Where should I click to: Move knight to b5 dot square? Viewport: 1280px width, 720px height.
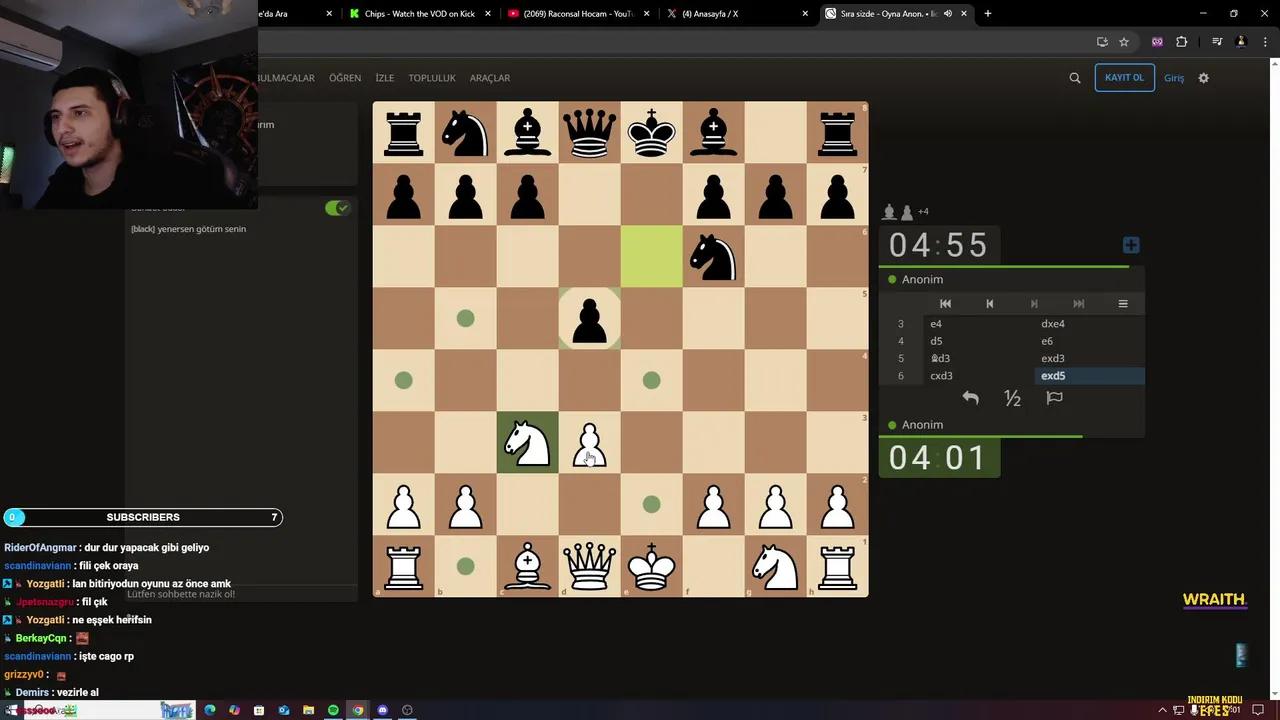click(x=465, y=318)
